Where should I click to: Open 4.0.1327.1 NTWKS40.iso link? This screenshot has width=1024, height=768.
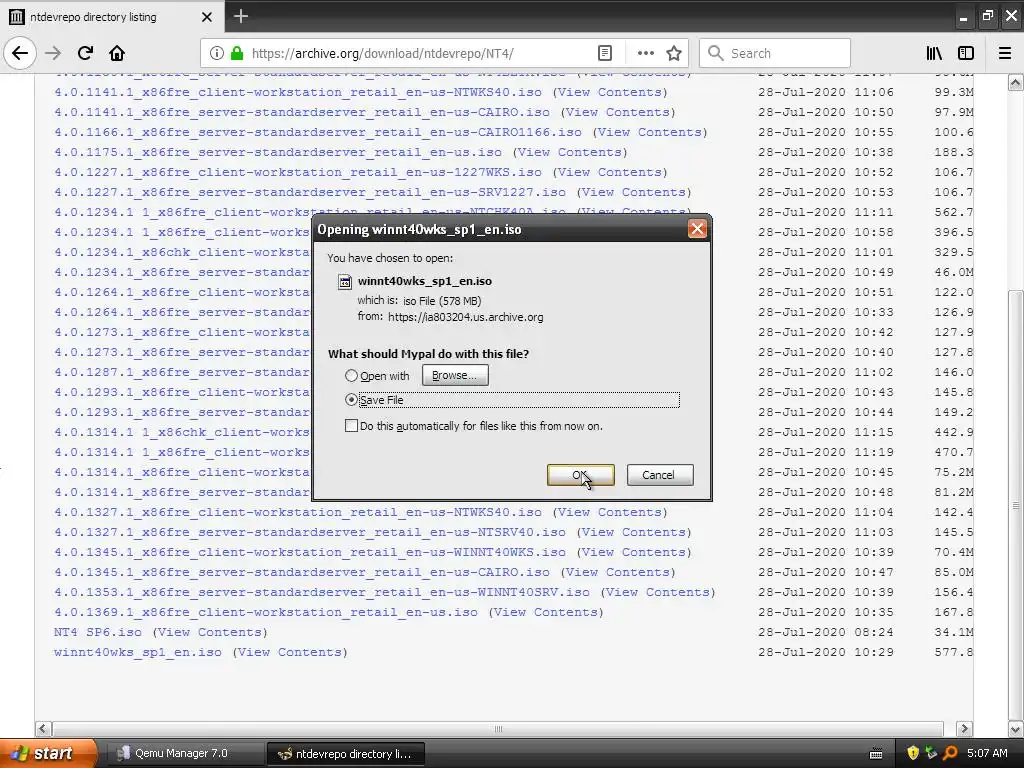point(298,512)
